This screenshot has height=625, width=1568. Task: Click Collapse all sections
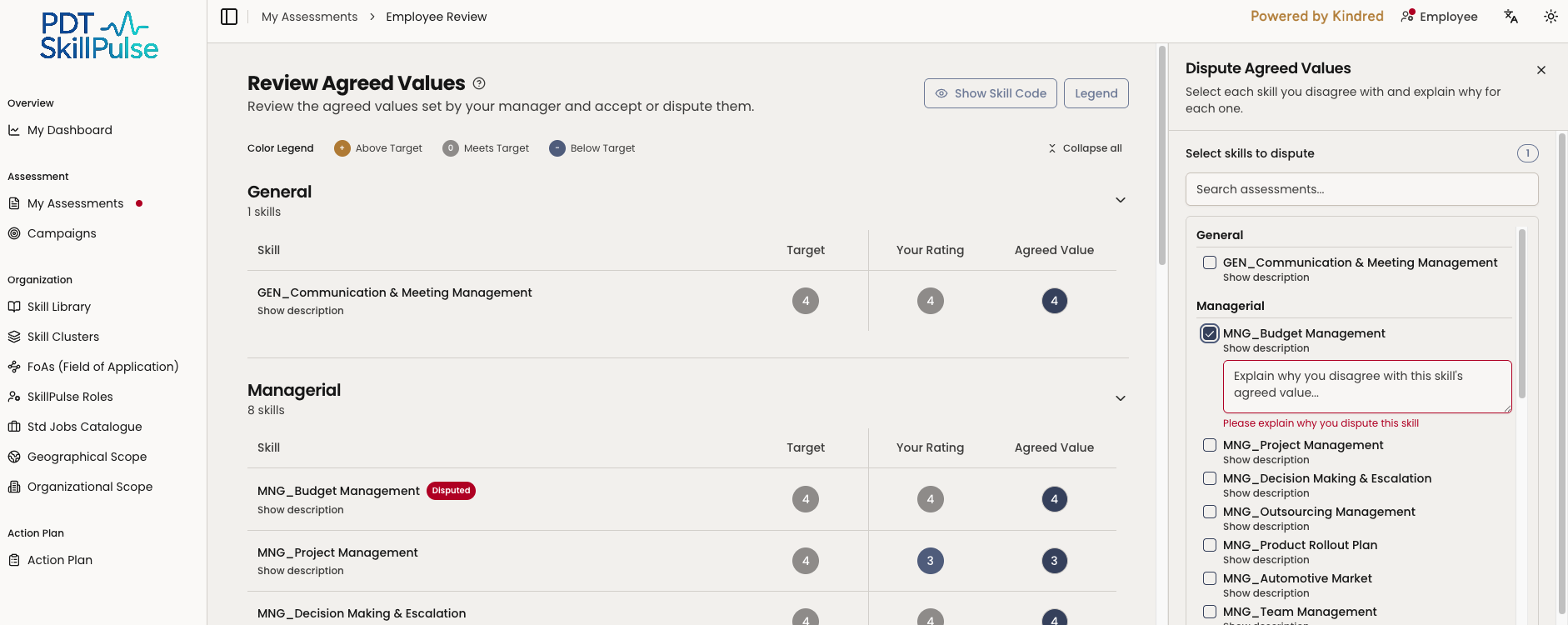(1085, 148)
